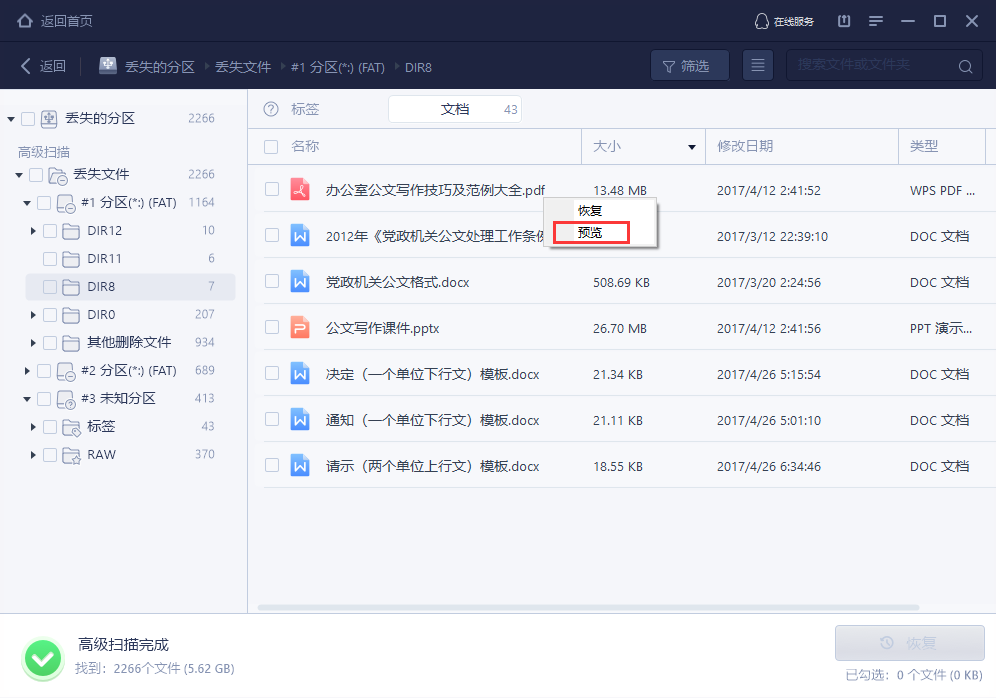Click the share/export icon in title bar
Screen dimensions: 996x698
click(843, 20)
